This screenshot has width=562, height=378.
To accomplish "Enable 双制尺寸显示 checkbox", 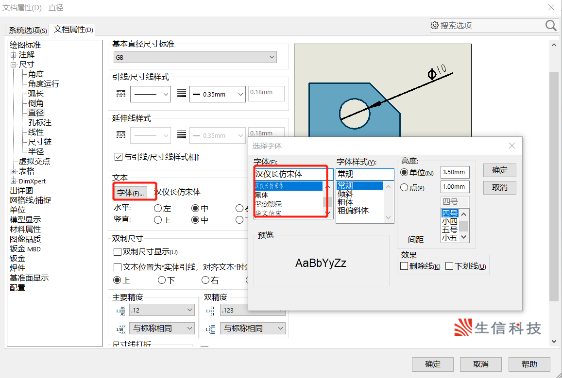I will [x=117, y=252].
